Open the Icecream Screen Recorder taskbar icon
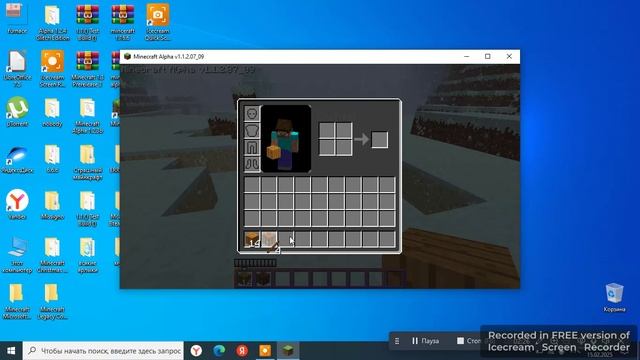 [x=265, y=351]
